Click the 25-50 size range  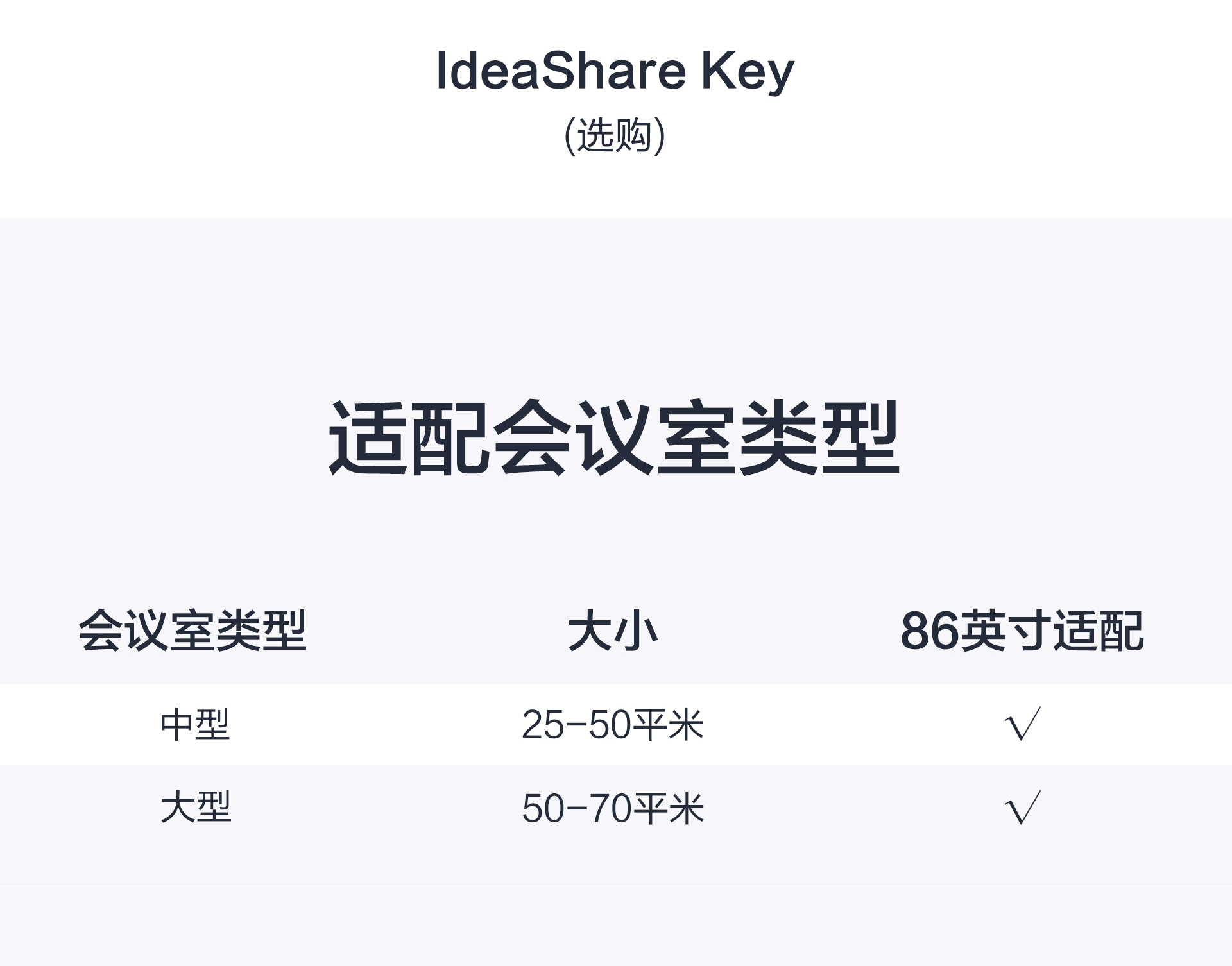576,725
